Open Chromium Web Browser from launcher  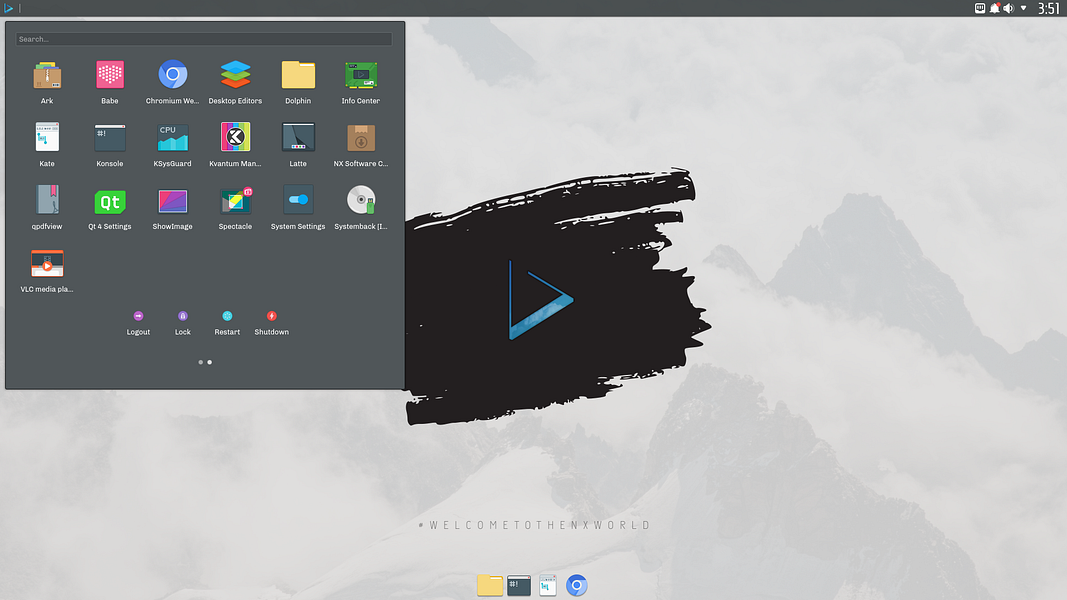[x=172, y=82]
